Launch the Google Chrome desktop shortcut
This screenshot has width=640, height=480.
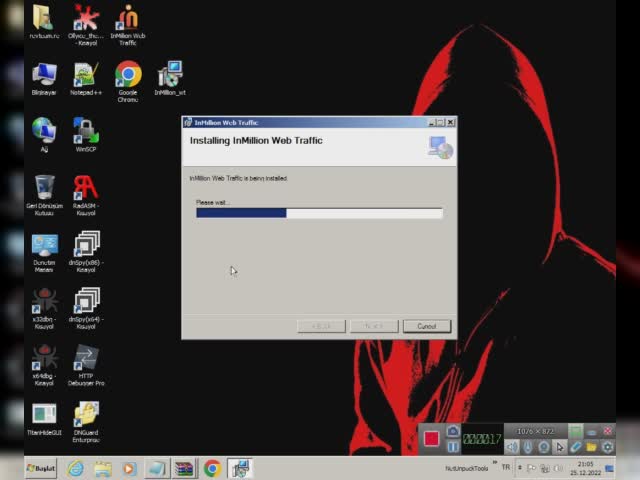(x=128, y=81)
